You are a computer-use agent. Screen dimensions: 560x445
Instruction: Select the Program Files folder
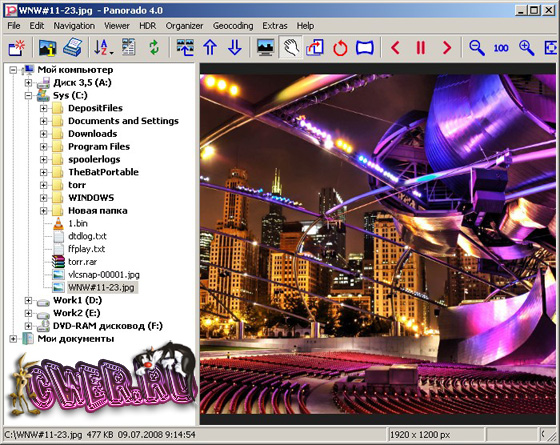[99, 146]
